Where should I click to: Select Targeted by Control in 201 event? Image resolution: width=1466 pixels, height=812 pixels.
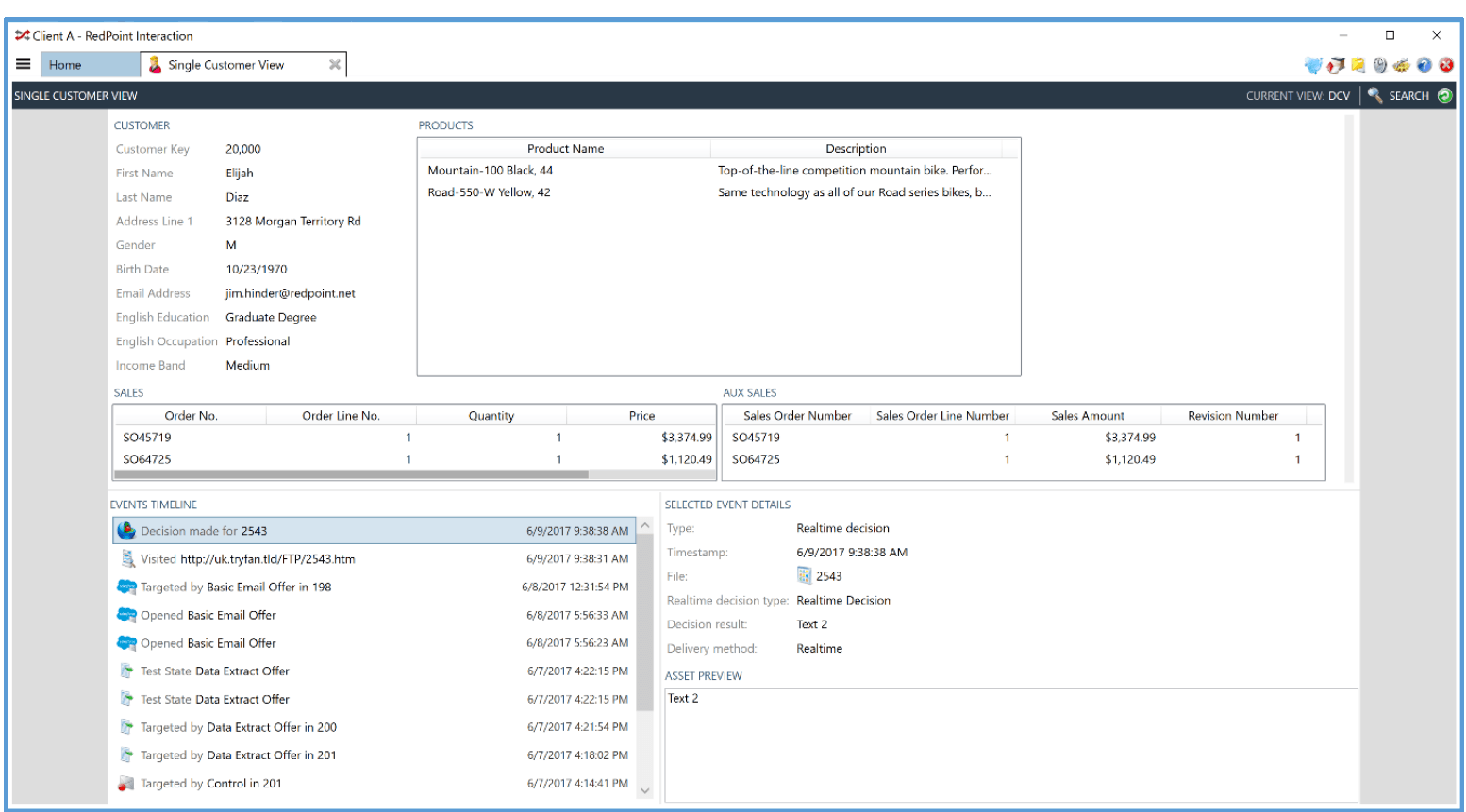(375, 783)
